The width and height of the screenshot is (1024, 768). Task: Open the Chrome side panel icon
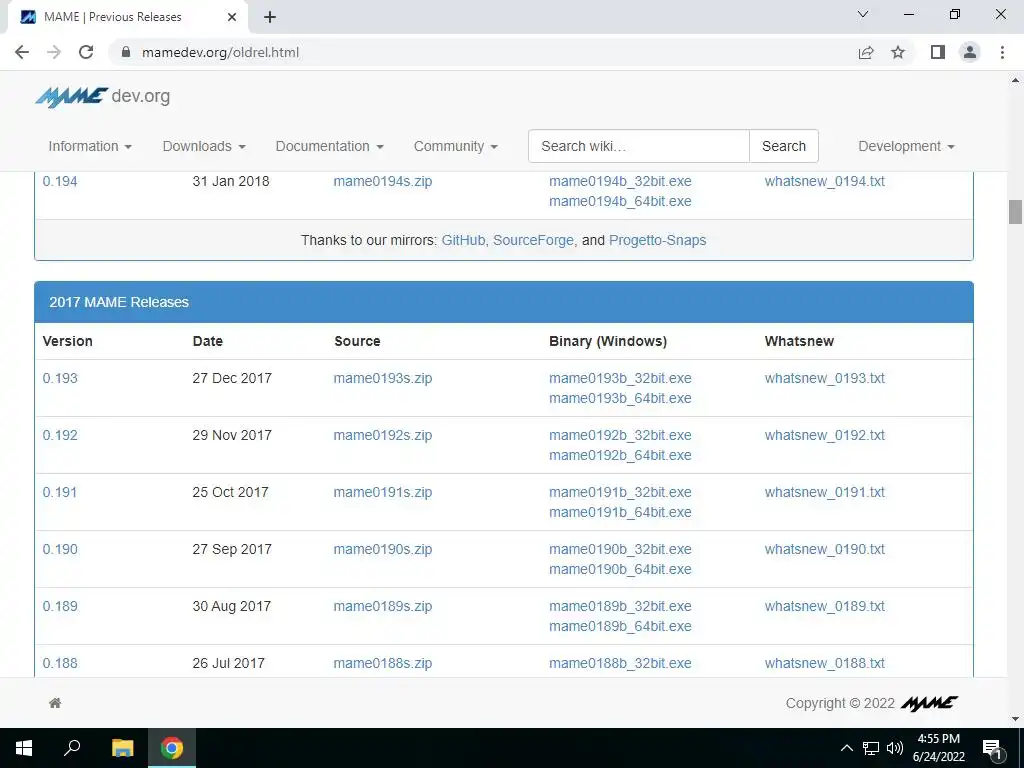coord(938,52)
